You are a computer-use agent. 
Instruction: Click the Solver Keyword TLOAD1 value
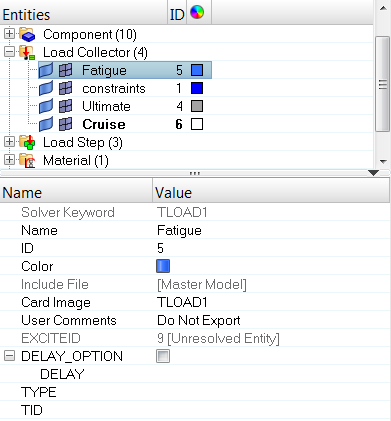[x=182, y=212]
